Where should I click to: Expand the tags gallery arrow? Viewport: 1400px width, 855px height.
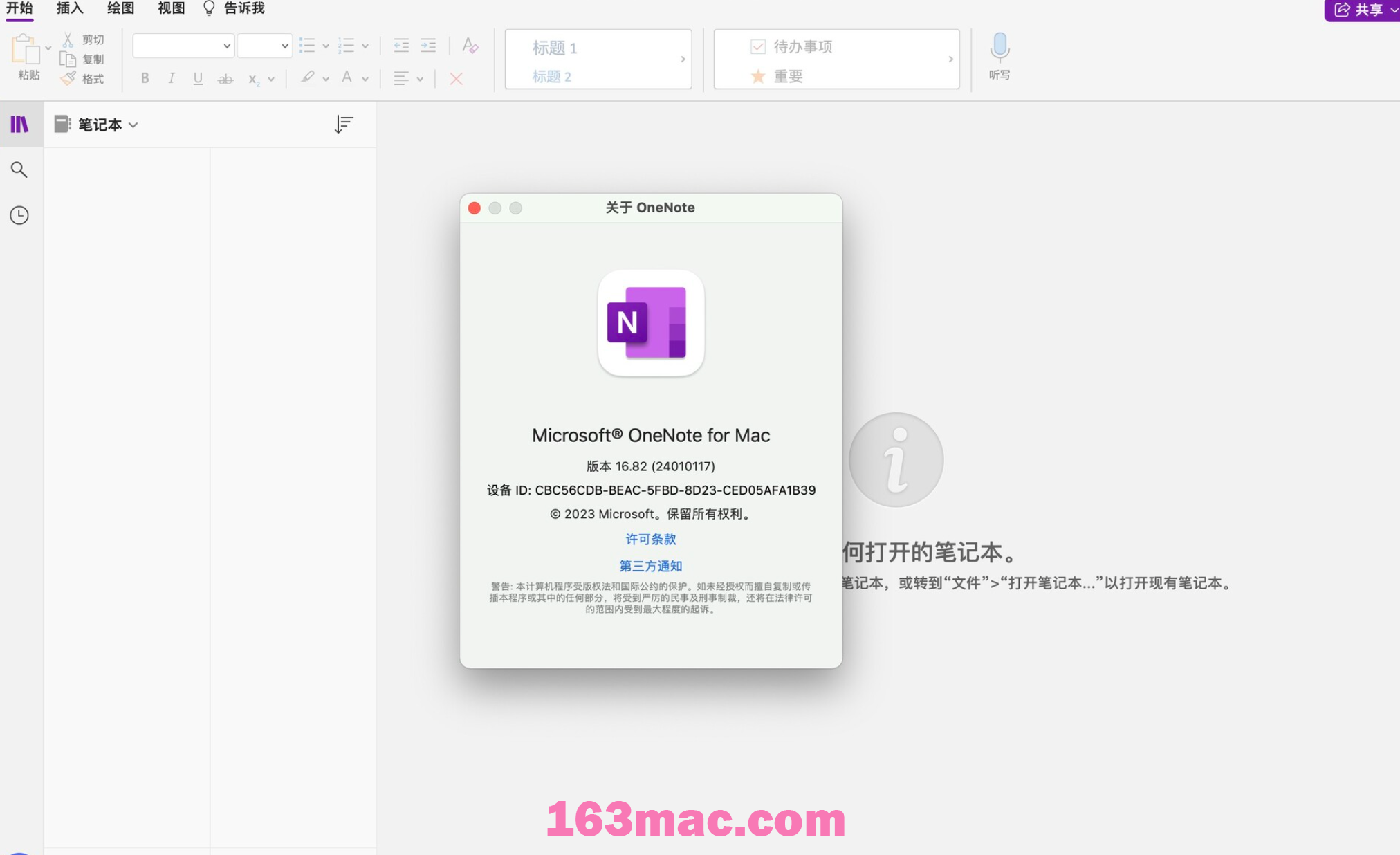(x=950, y=59)
